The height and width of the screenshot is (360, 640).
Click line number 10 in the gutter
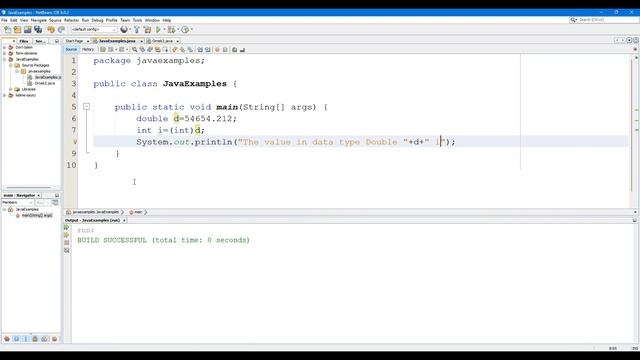(x=71, y=165)
